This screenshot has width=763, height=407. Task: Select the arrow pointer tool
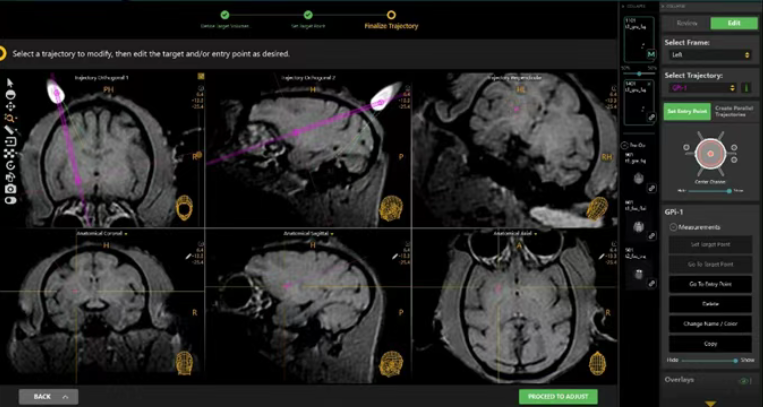[9, 83]
